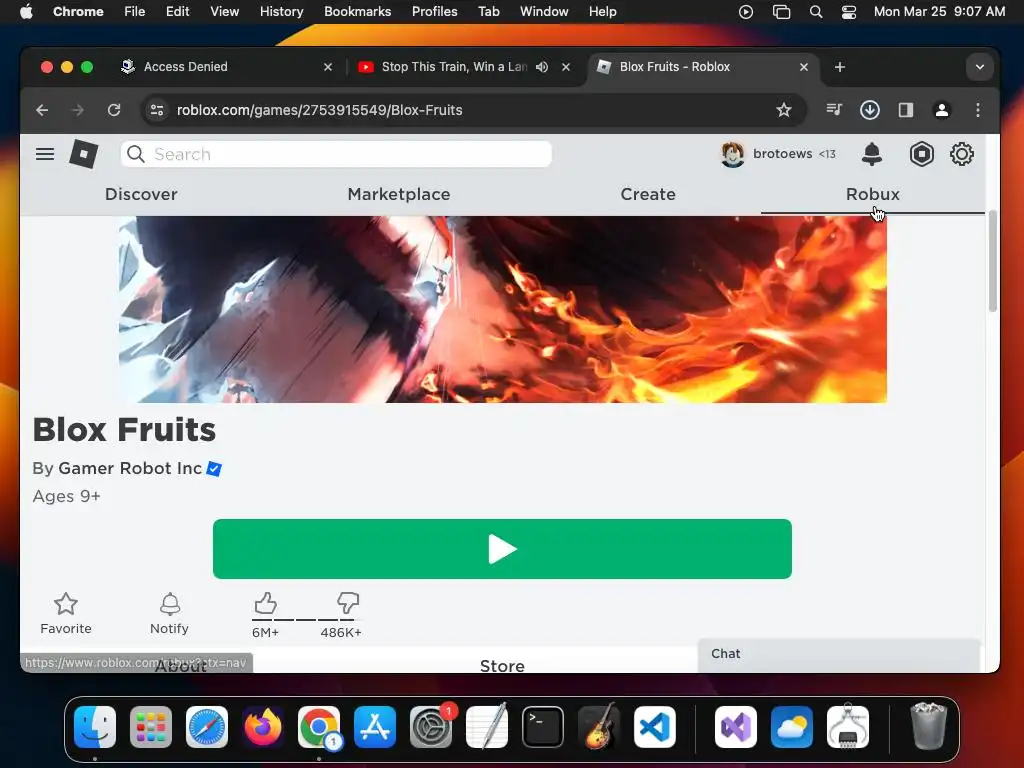Image resolution: width=1024 pixels, height=768 pixels.
Task: Close the Stop This Train tab
Action: 566,67
